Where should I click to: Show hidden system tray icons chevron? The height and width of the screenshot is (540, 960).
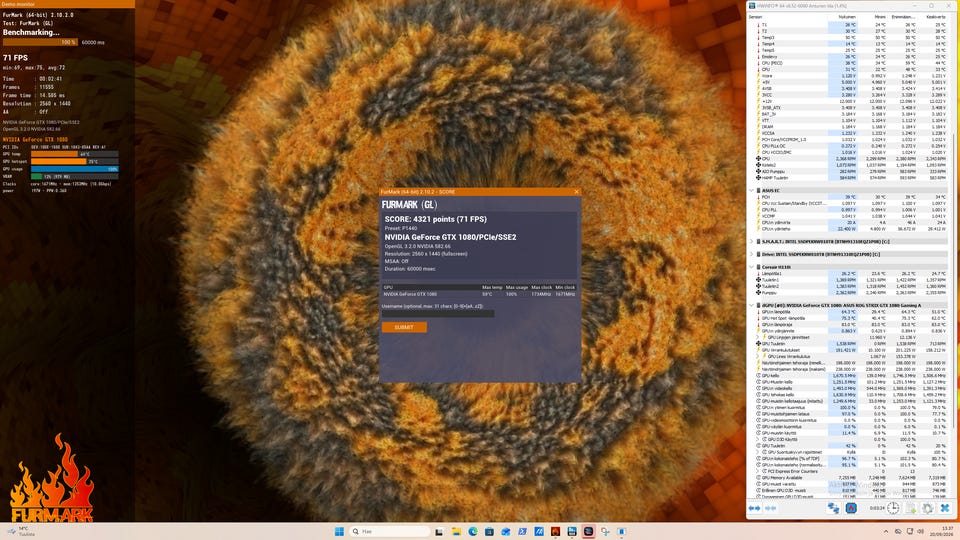pos(885,531)
